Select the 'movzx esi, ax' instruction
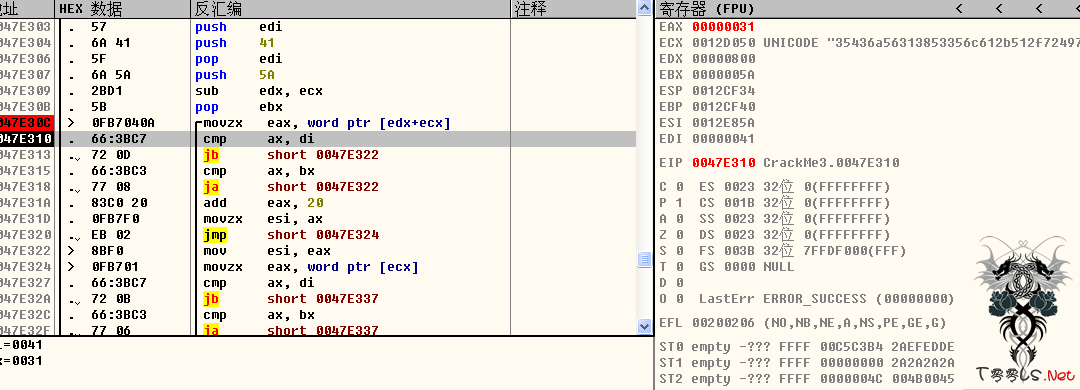Viewport: 1080px width, 390px height. click(267, 218)
